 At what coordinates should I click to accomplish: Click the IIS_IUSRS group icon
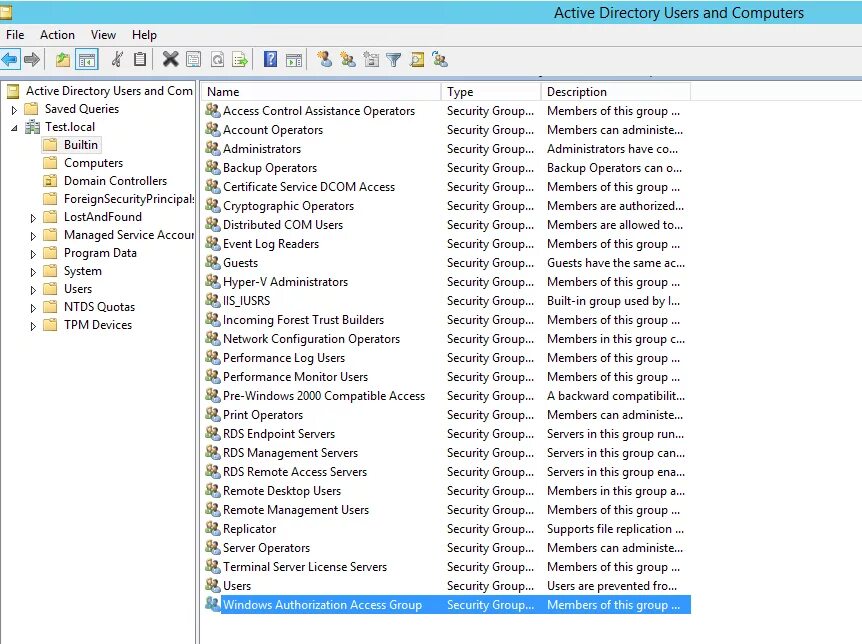[212, 300]
